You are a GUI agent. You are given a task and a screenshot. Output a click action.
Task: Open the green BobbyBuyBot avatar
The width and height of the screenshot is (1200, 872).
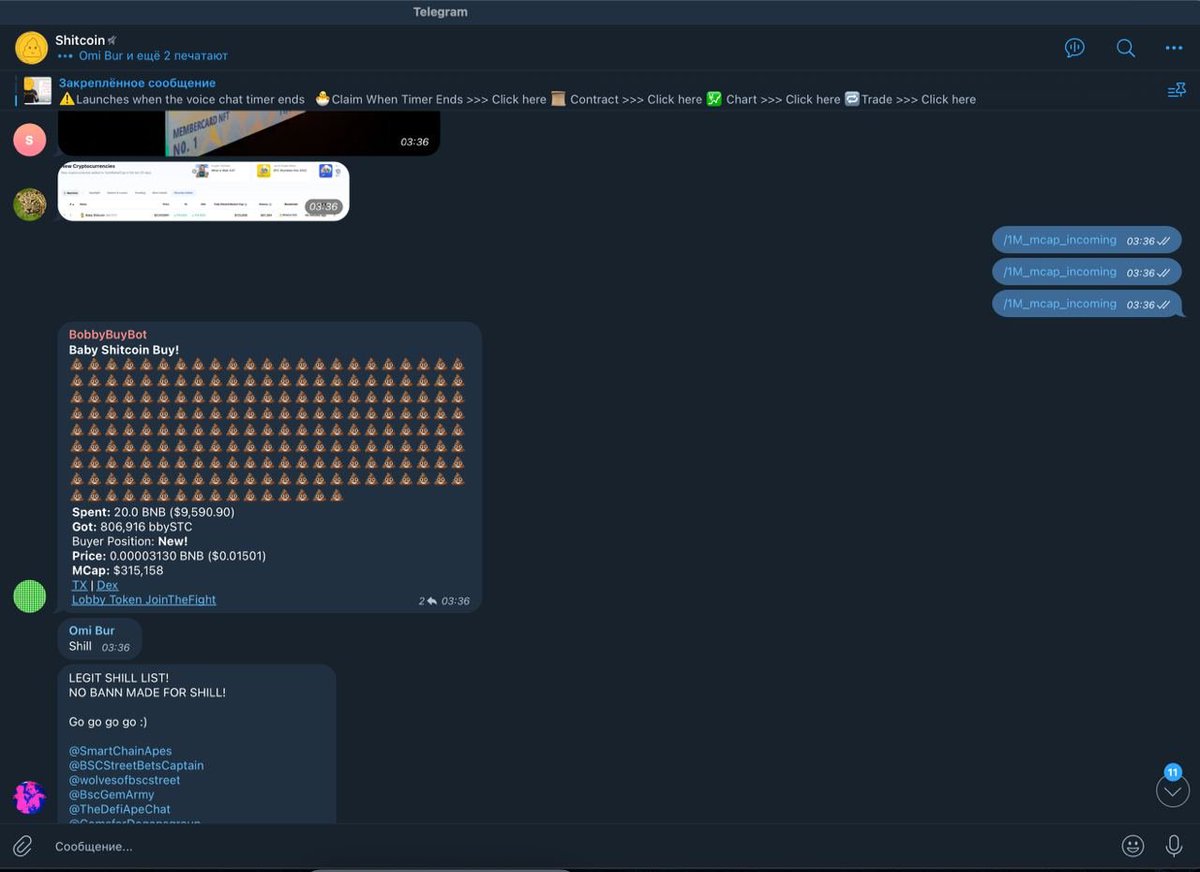29,596
